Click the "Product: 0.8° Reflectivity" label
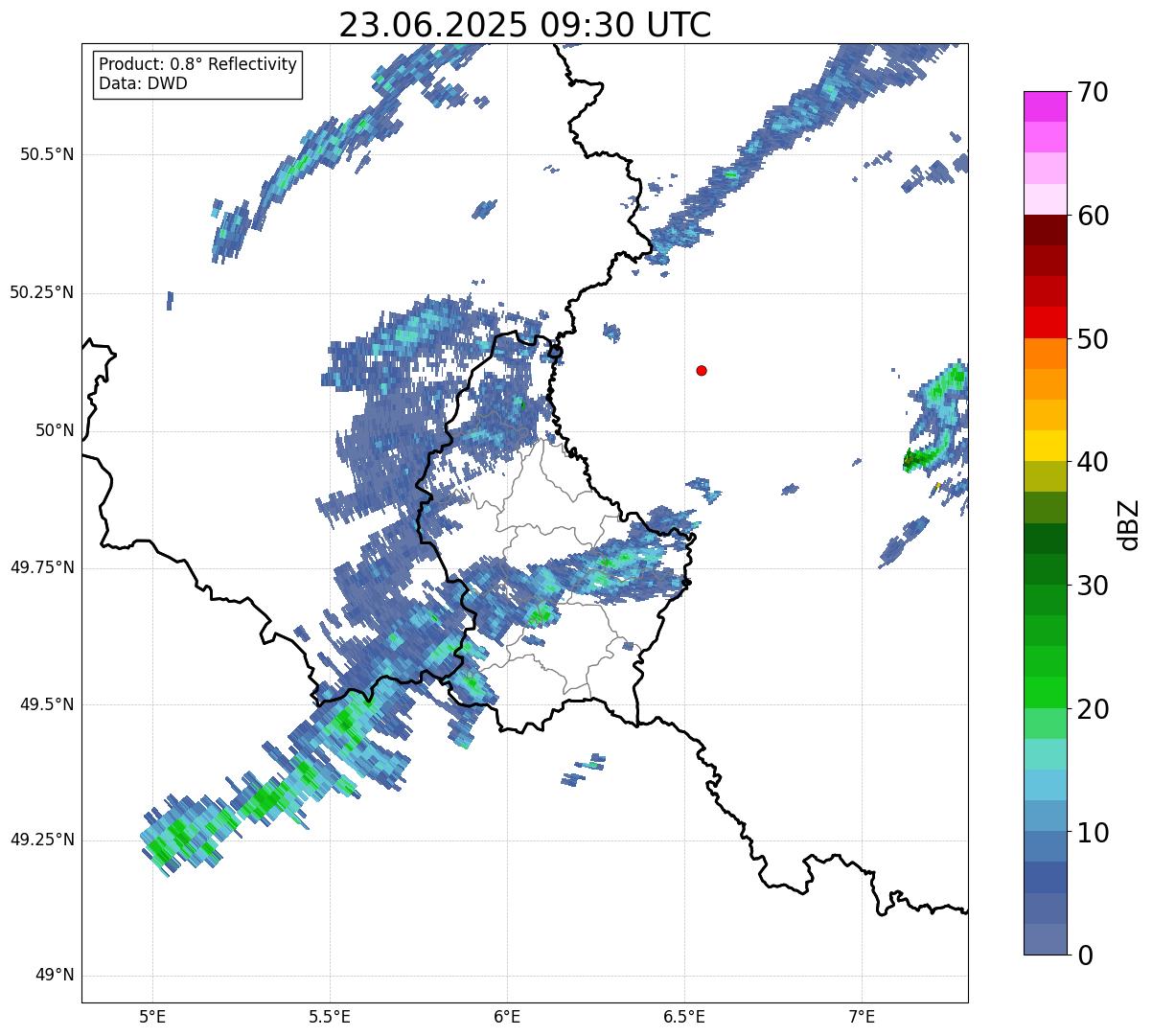Viewport: 1152px width, 1036px height. (198, 64)
